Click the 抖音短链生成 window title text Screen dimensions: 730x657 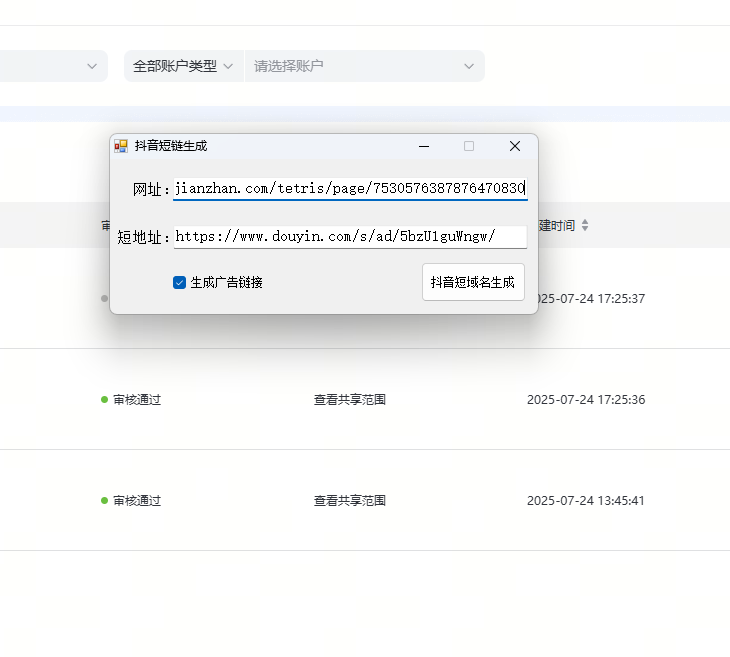coord(171,146)
